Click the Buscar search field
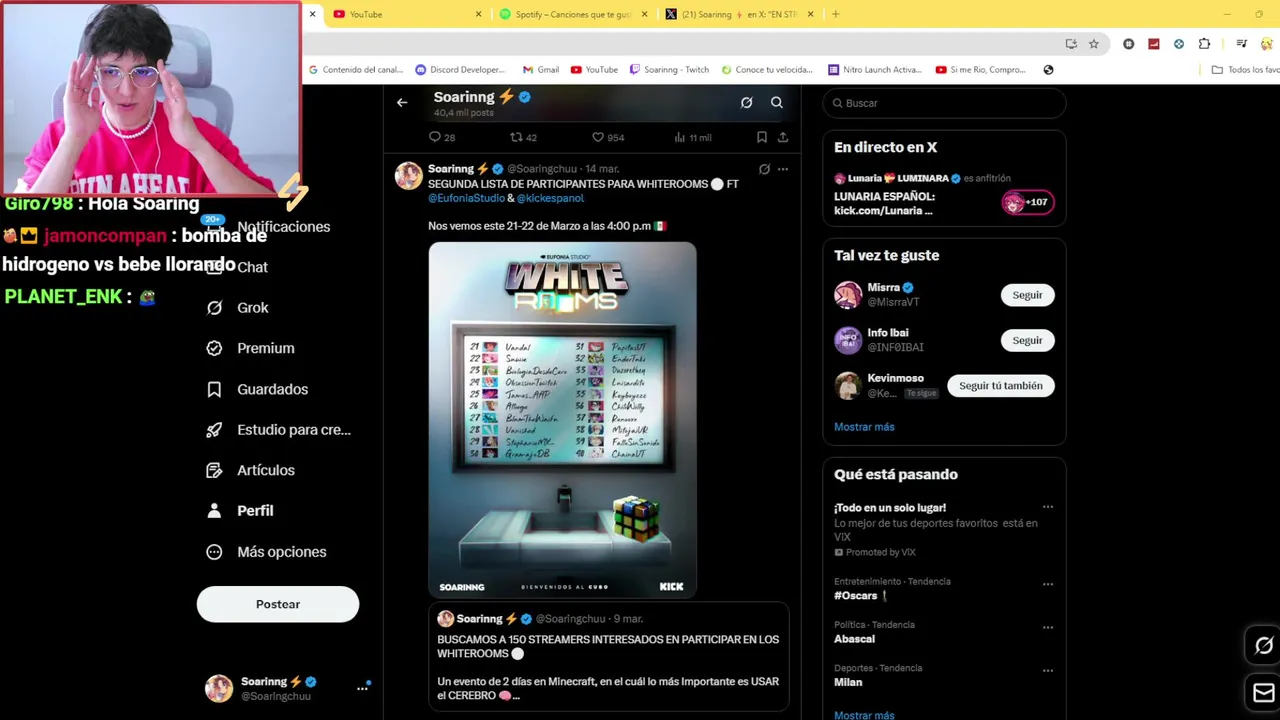 pyautogui.click(x=944, y=103)
